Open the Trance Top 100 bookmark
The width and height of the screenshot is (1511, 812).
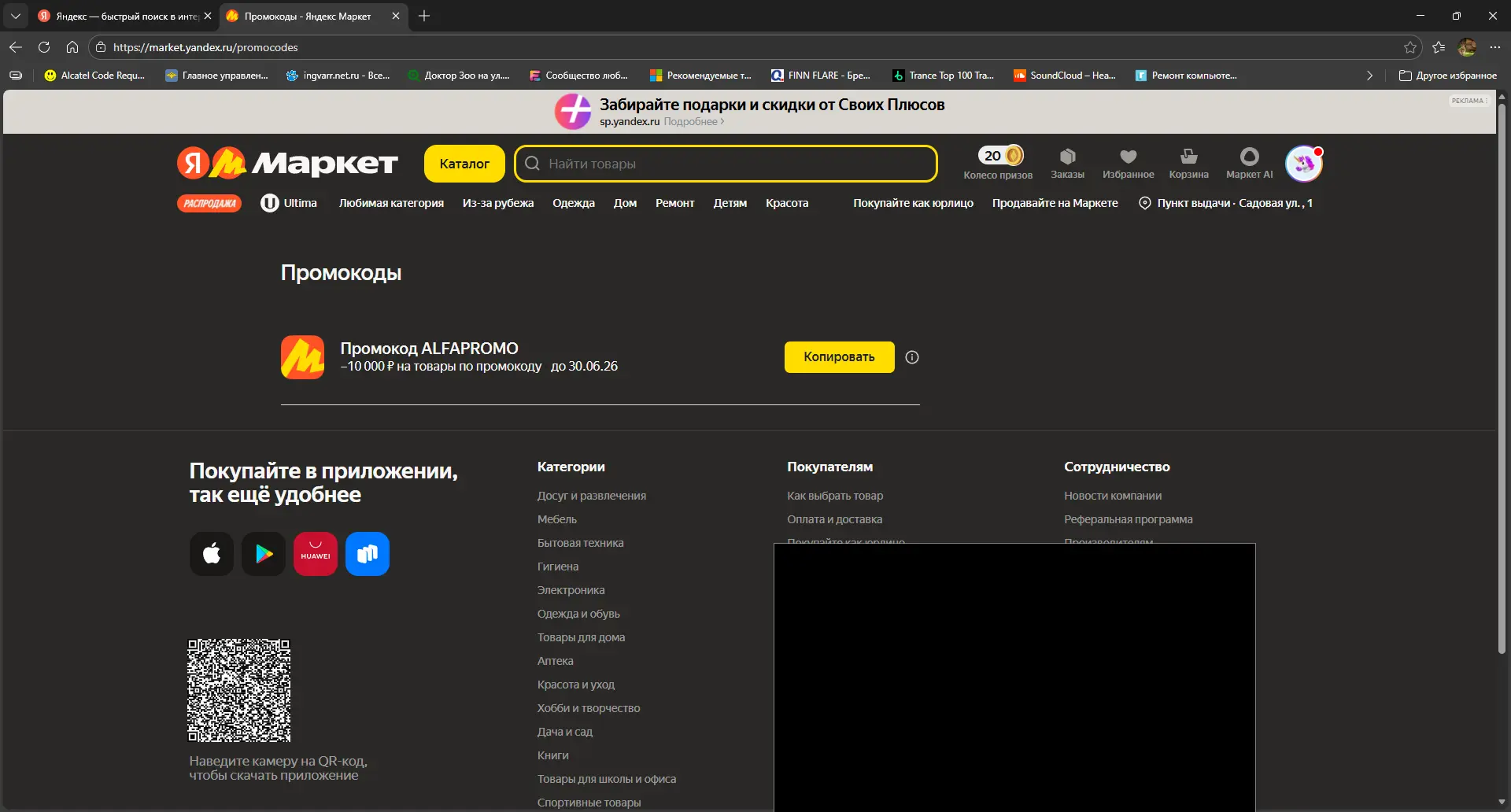[x=944, y=76]
